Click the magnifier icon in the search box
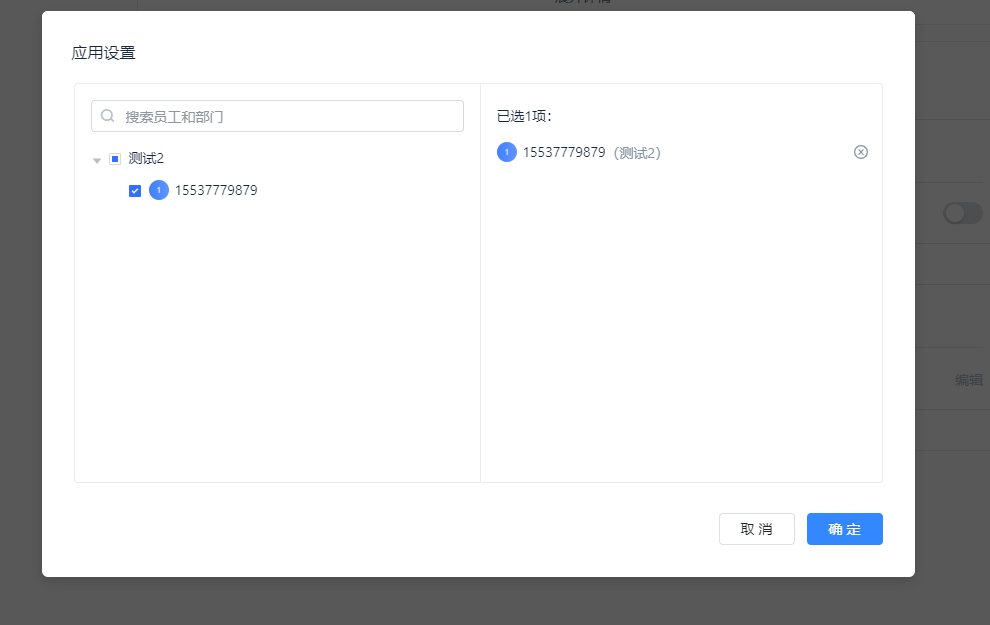990x625 pixels. tap(108, 116)
